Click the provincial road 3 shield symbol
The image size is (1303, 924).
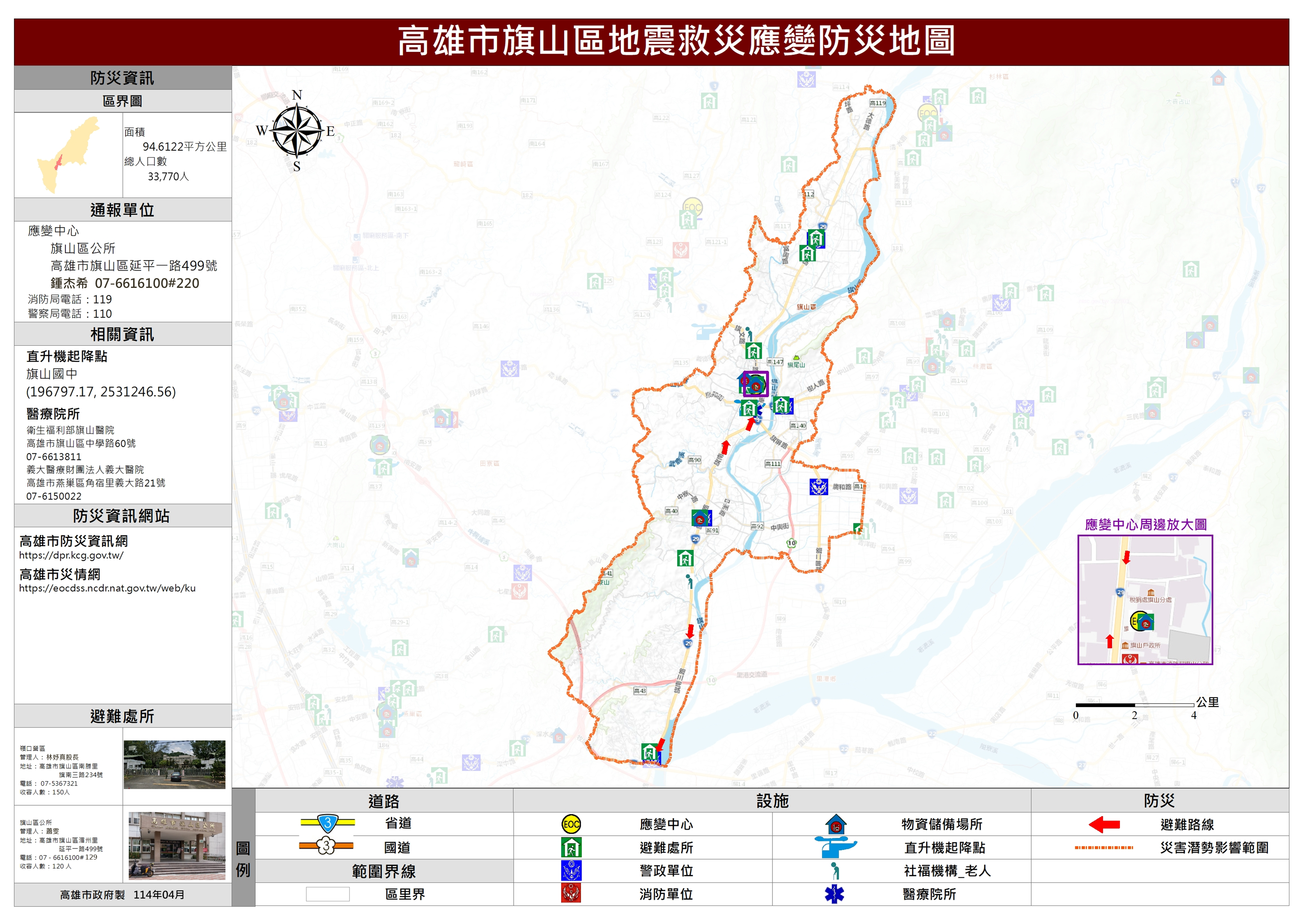click(328, 823)
